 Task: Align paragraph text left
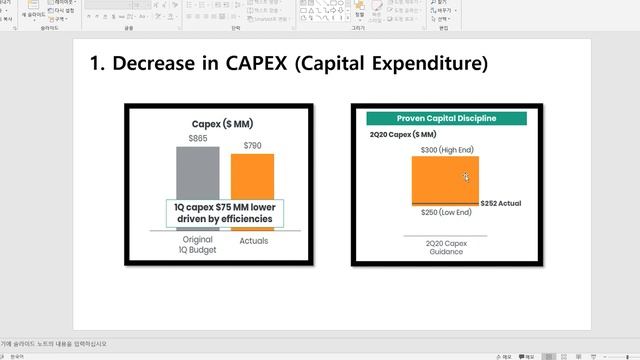click(189, 16)
